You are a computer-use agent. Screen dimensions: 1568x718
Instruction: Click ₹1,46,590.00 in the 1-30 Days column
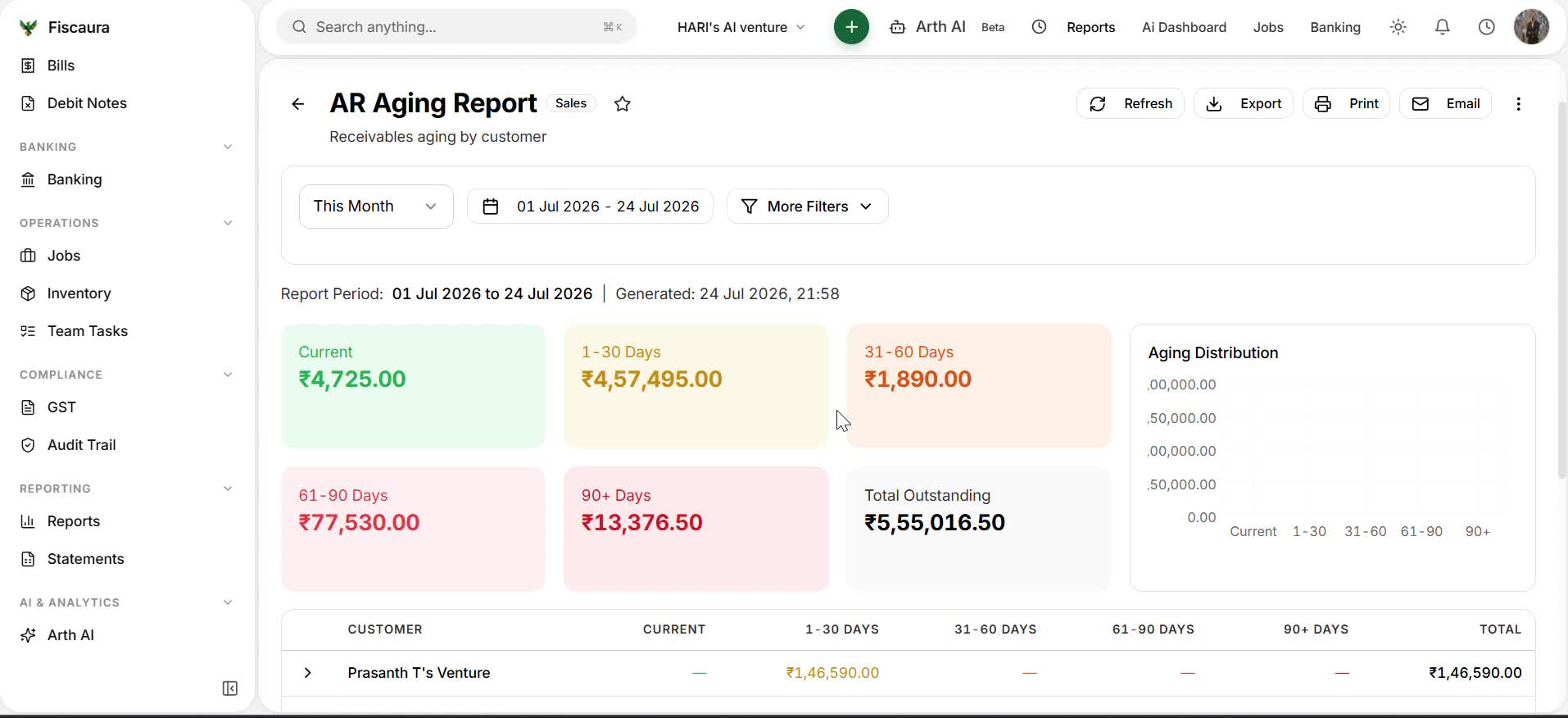832,673
